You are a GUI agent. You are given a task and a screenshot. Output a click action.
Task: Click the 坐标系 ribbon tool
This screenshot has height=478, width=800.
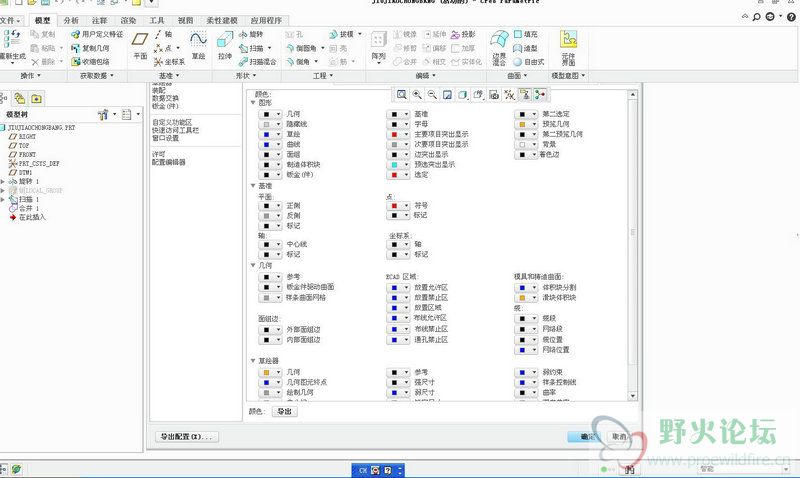point(170,62)
